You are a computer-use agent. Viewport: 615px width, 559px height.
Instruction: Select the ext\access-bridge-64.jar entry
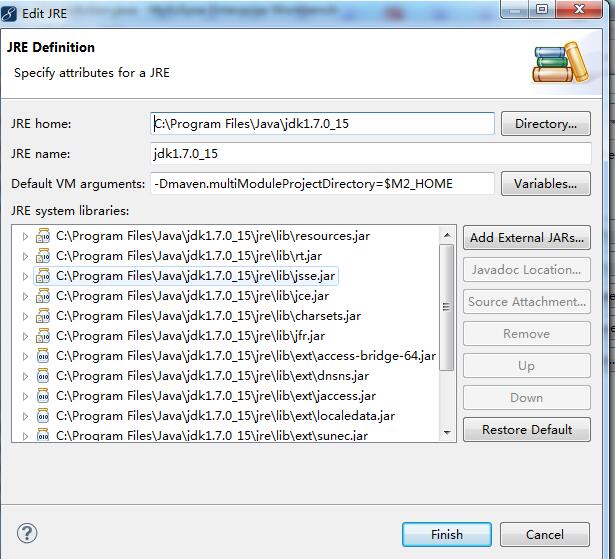click(x=246, y=356)
